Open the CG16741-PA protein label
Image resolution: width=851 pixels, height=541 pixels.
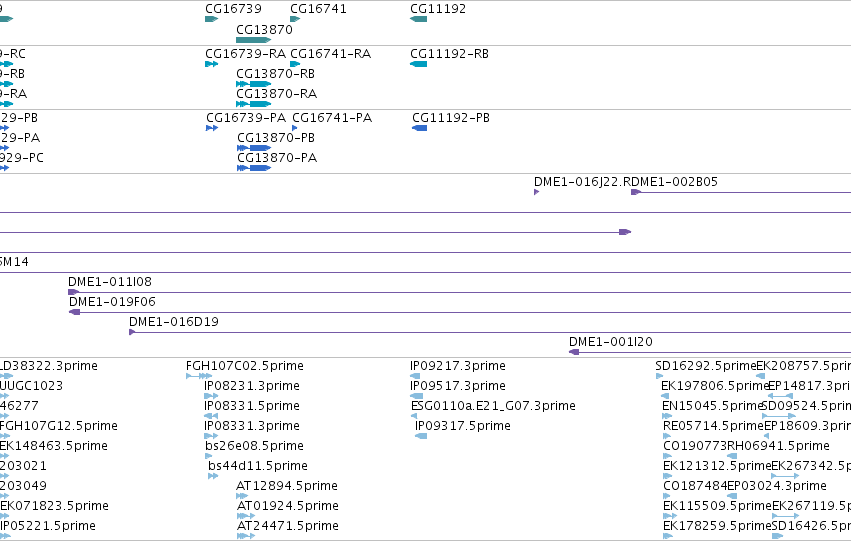(332, 118)
